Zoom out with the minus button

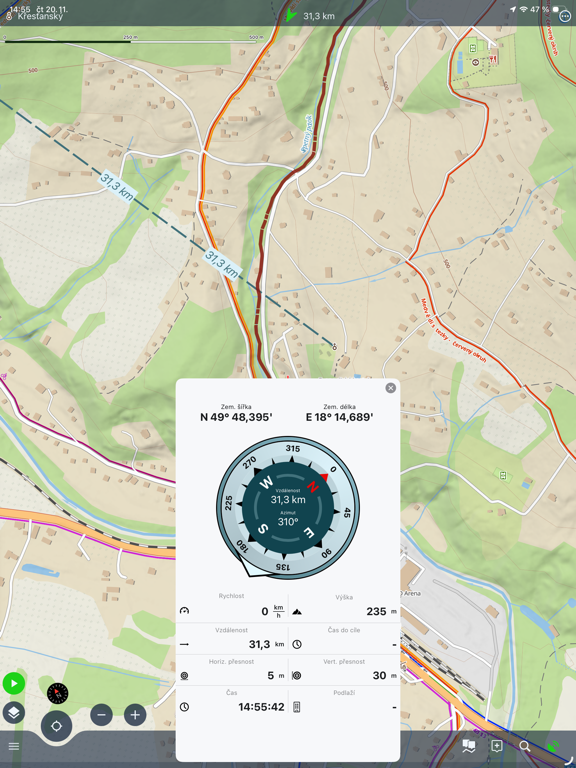coord(101,715)
